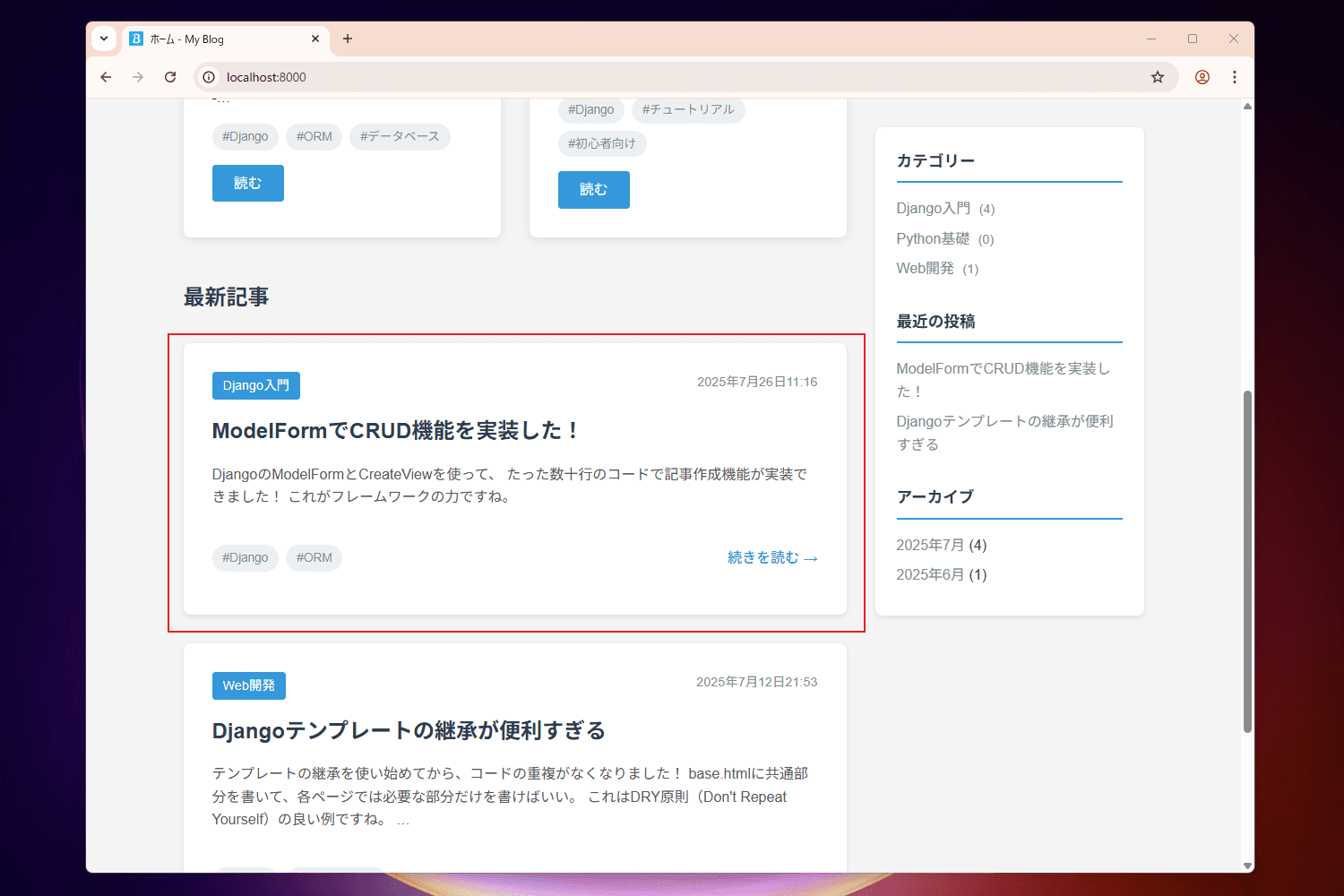Open recent post Djangoテンプレートの継承が便利すぎる in sidebar
1344x896 pixels.
[1005, 433]
